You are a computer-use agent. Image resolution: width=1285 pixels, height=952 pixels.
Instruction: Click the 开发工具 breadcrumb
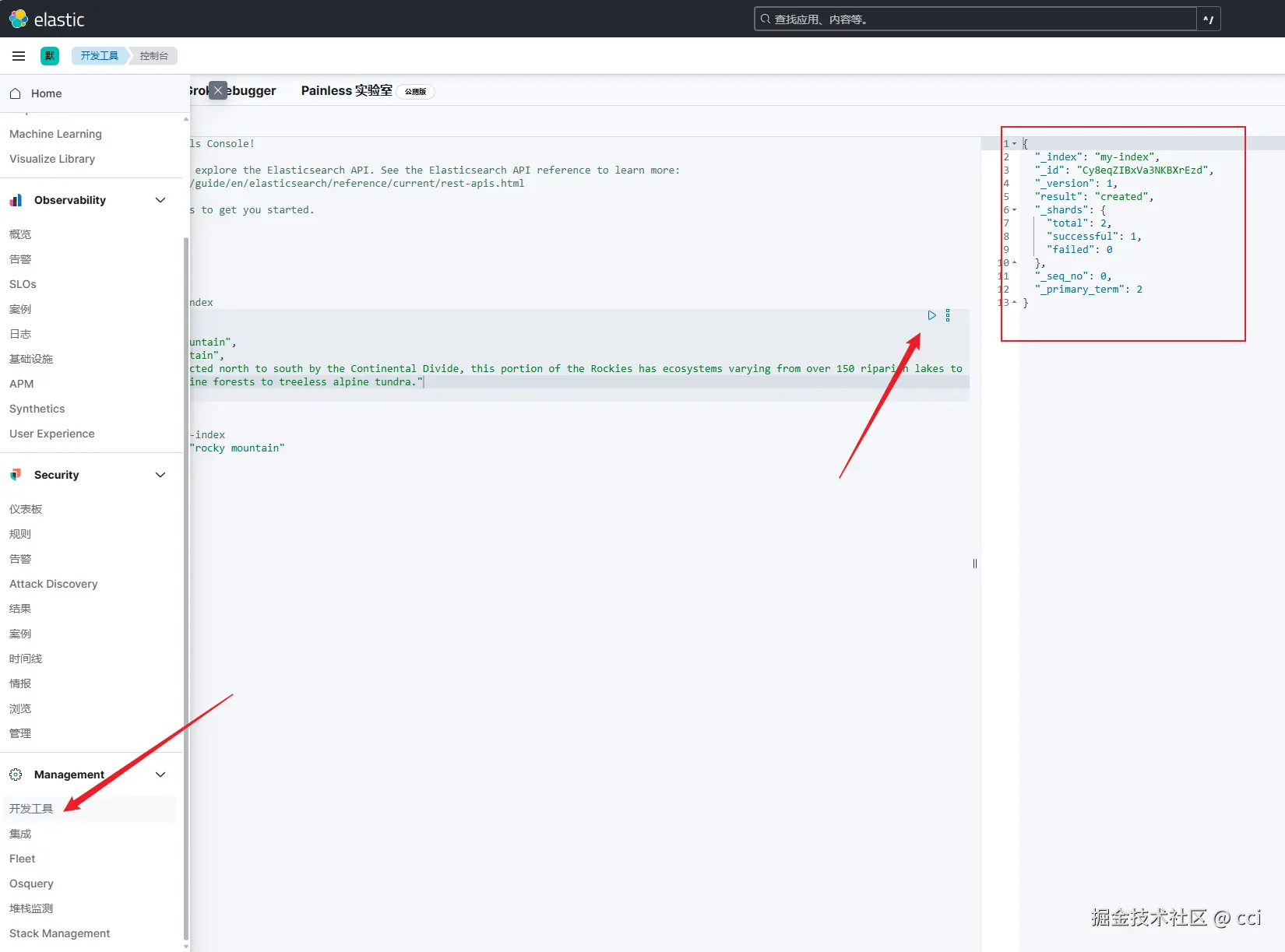coord(100,56)
